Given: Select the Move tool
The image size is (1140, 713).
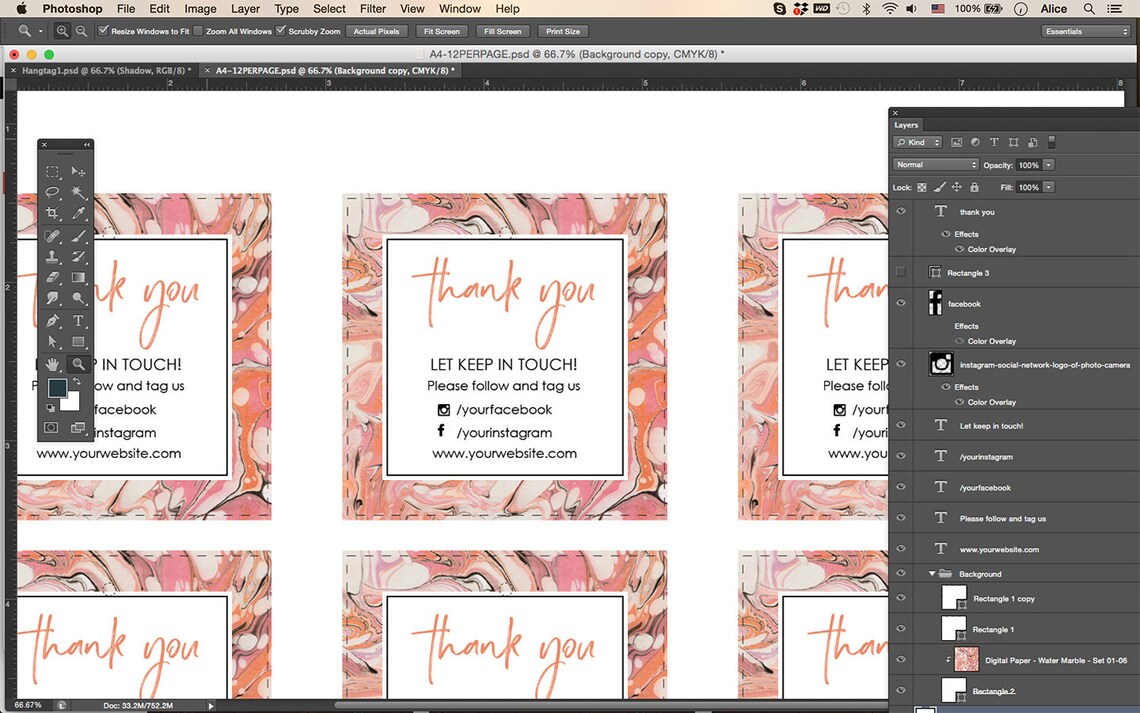Looking at the screenshot, I should pyautogui.click(x=79, y=172).
